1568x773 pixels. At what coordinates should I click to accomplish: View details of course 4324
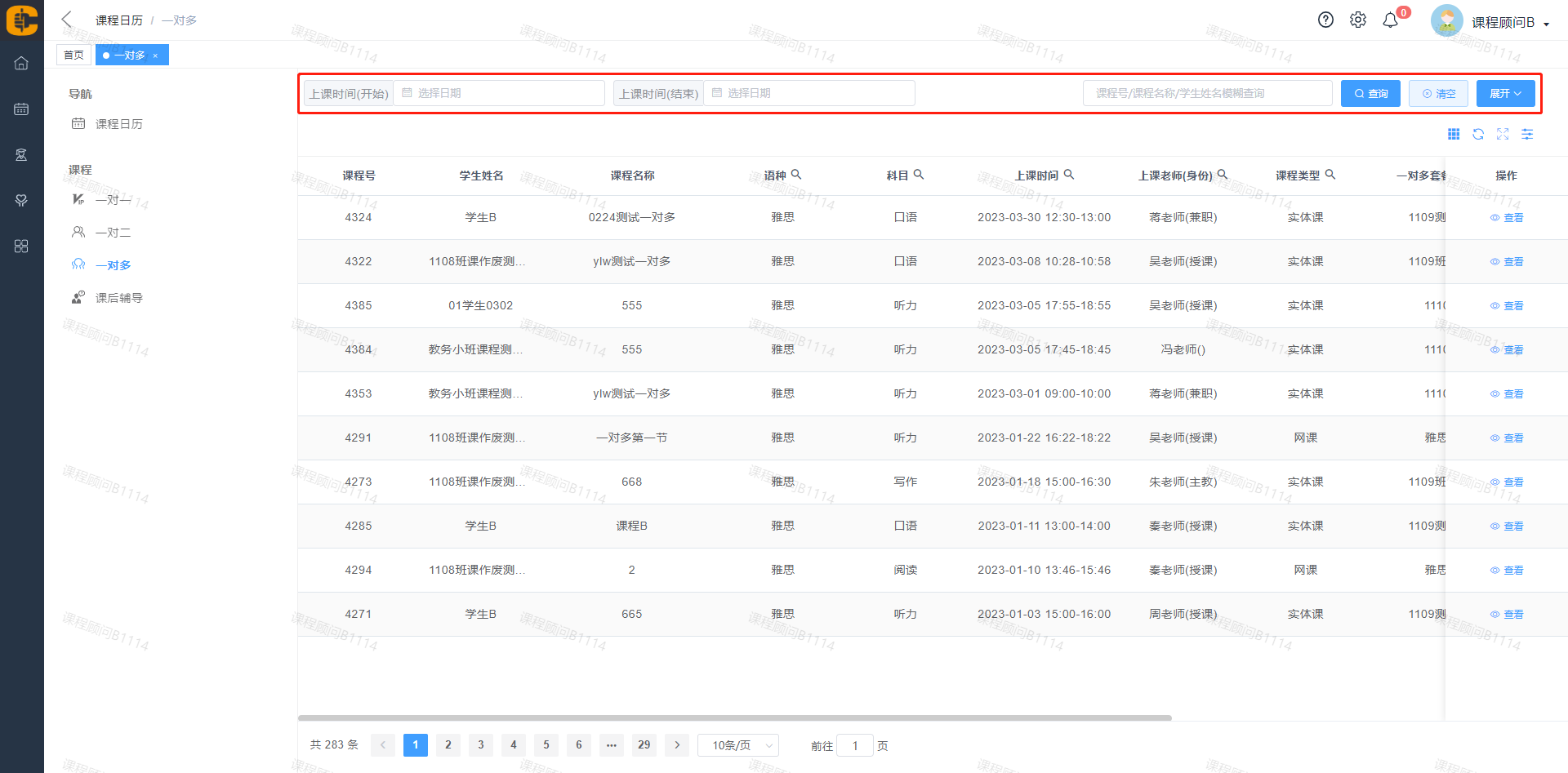click(x=1507, y=218)
